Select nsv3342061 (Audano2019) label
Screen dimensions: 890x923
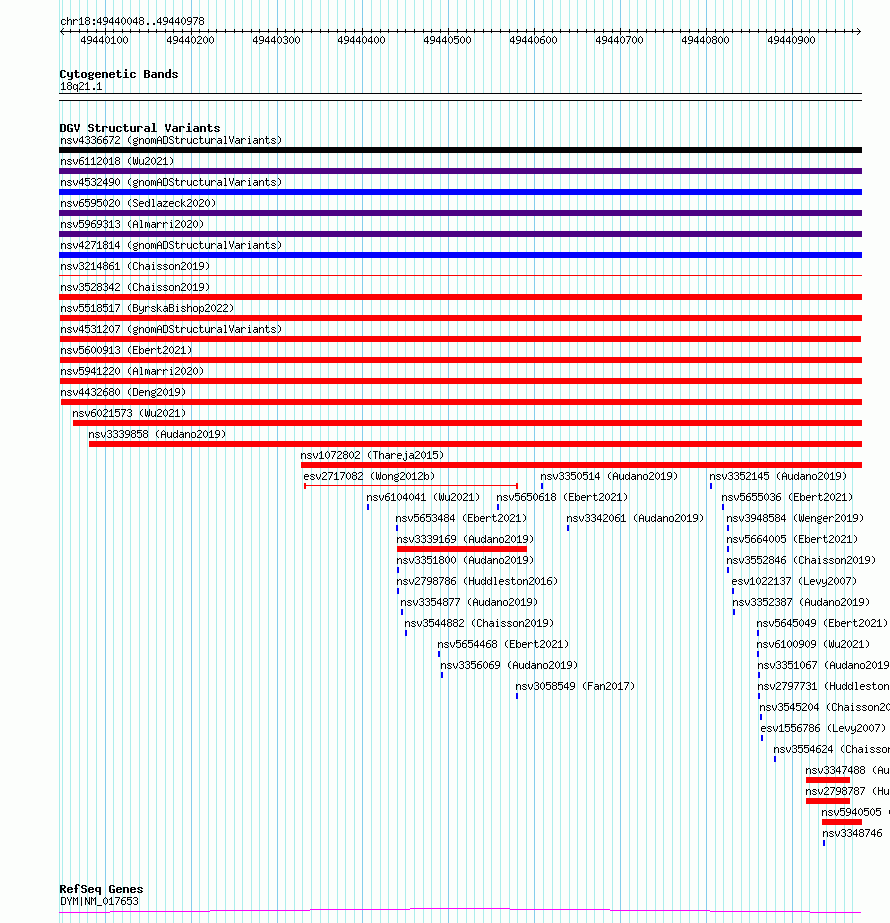point(635,518)
